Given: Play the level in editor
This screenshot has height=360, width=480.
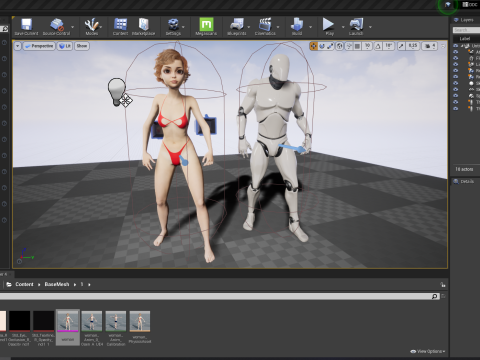Looking at the screenshot, I should (x=329, y=27).
